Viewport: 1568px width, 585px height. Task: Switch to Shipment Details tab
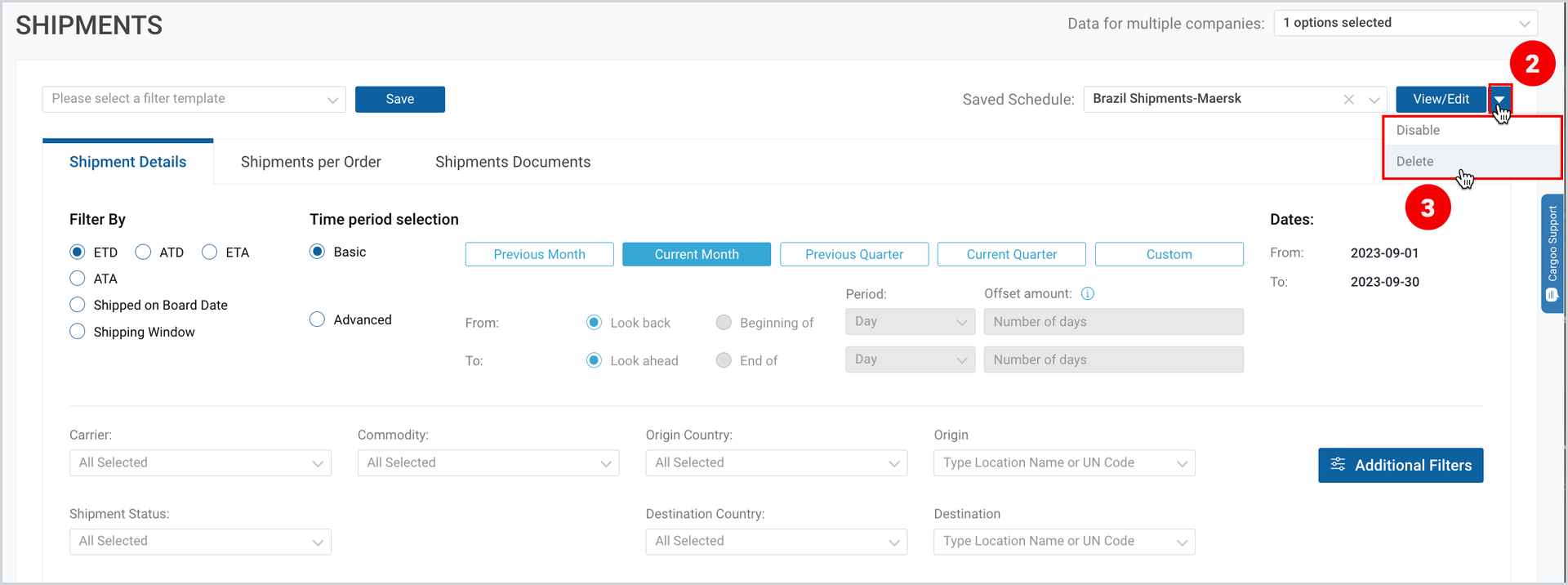coord(128,162)
